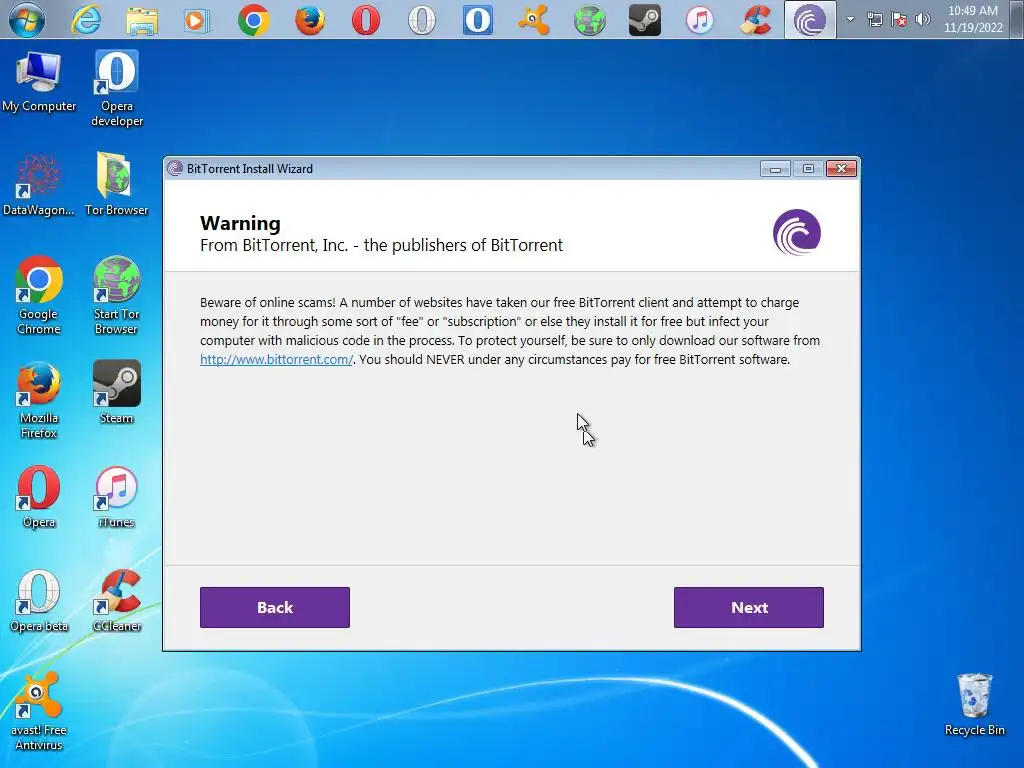Open Windows Explorer folder in taskbar
The image size is (1024, 768).
coord(142,20)
